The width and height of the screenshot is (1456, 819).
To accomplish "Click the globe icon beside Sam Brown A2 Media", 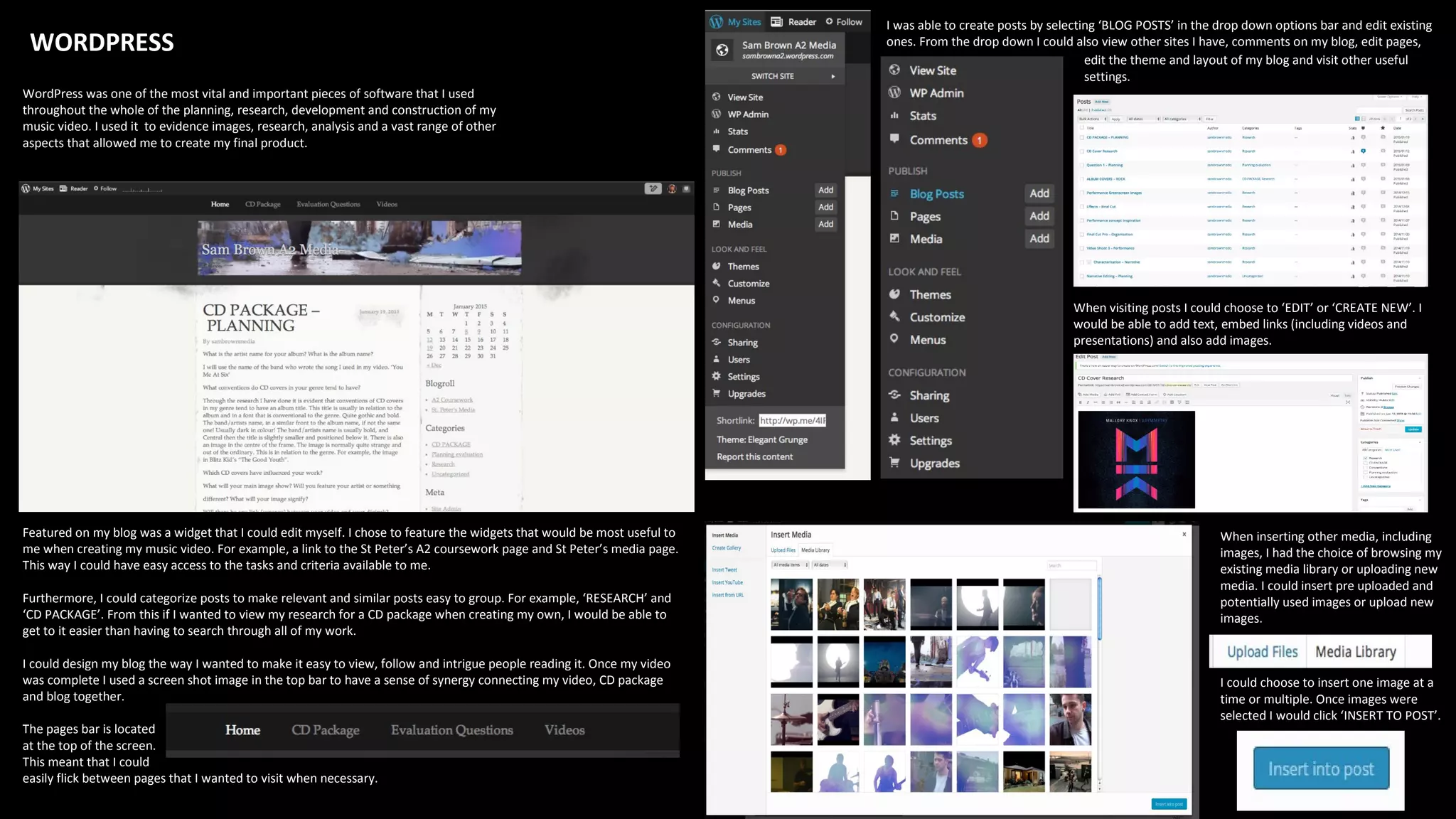I will click(x=722, y=50).
